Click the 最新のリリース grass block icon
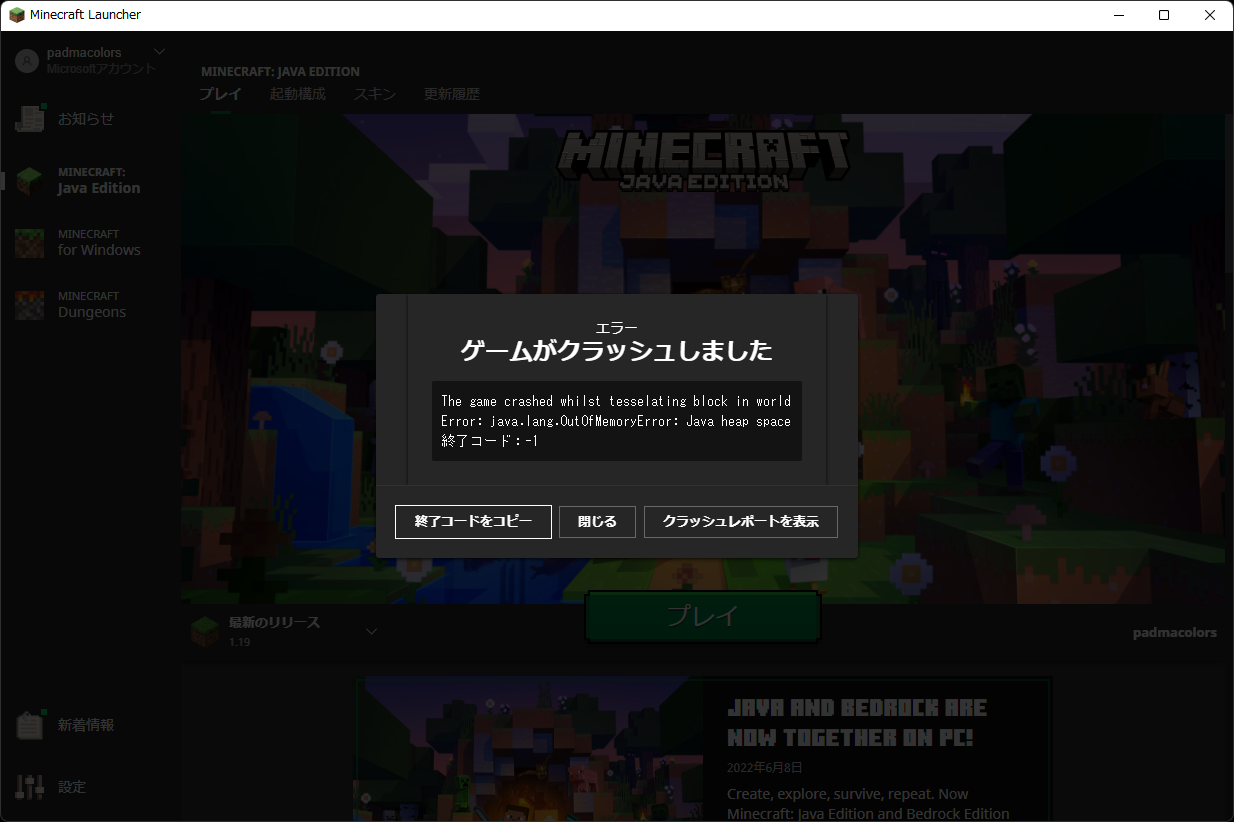Viewport: 1234px width, 822px height. point(205,631)
